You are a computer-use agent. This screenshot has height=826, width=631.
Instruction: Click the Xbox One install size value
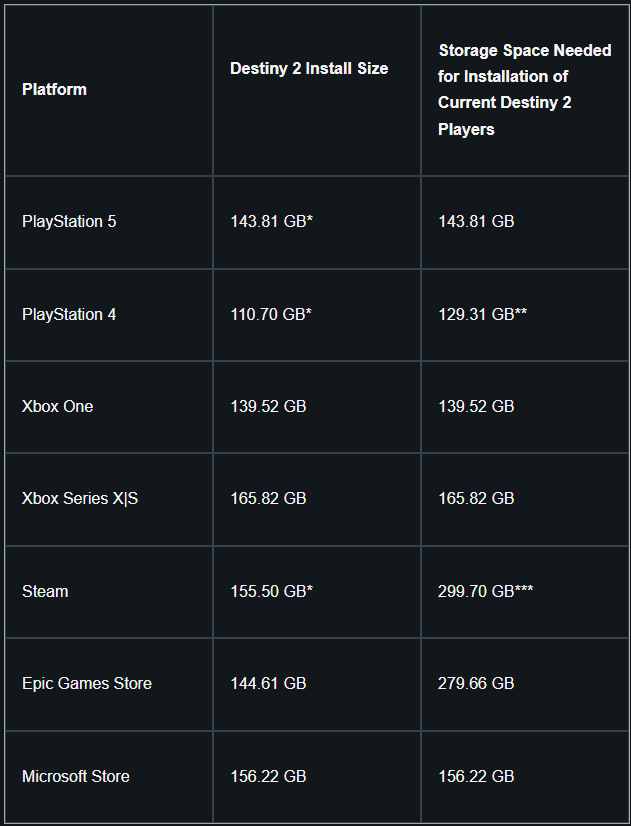point(268,406)
